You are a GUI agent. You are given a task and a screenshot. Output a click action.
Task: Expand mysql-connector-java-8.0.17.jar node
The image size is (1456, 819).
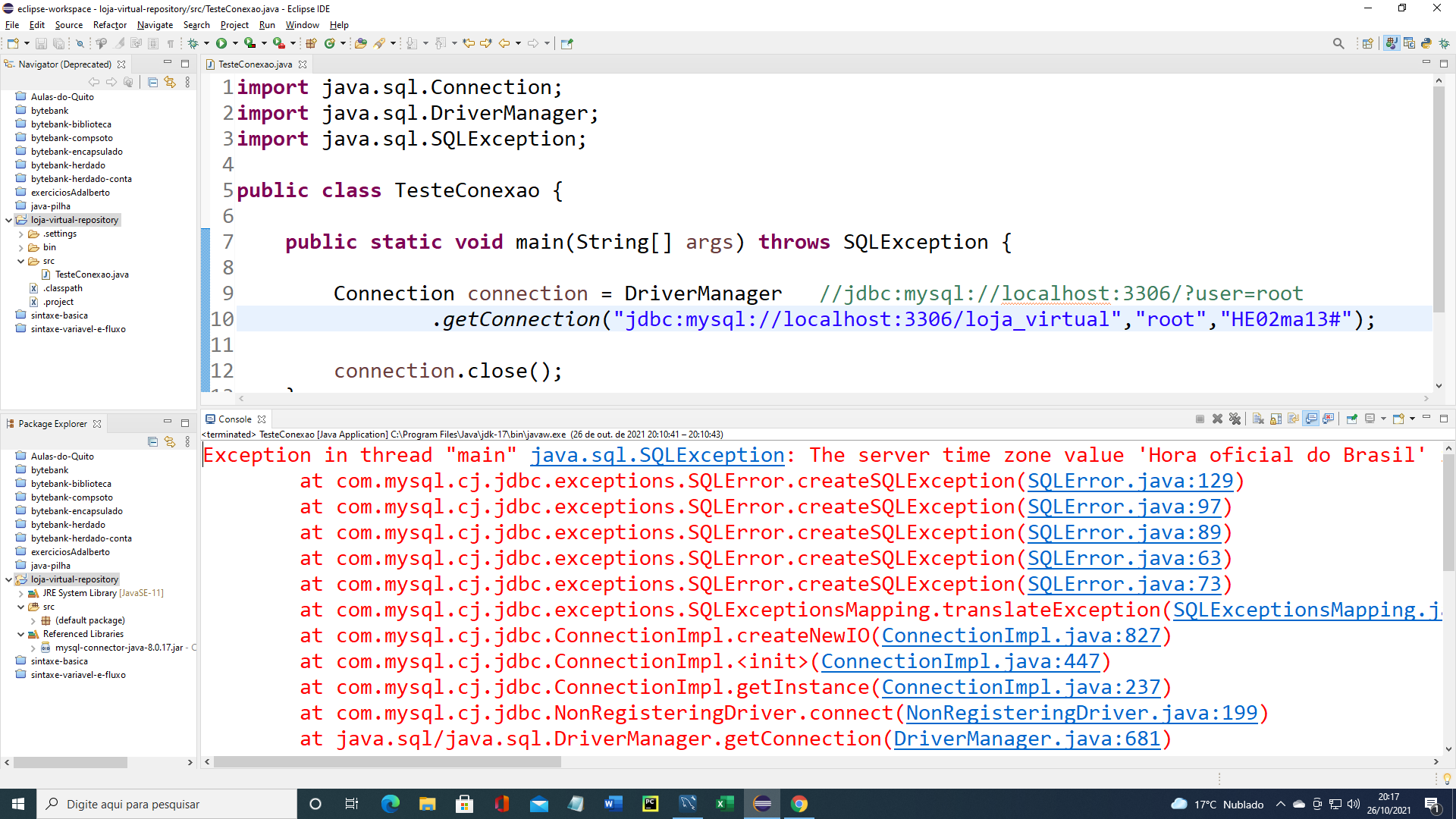click(33, 648)
